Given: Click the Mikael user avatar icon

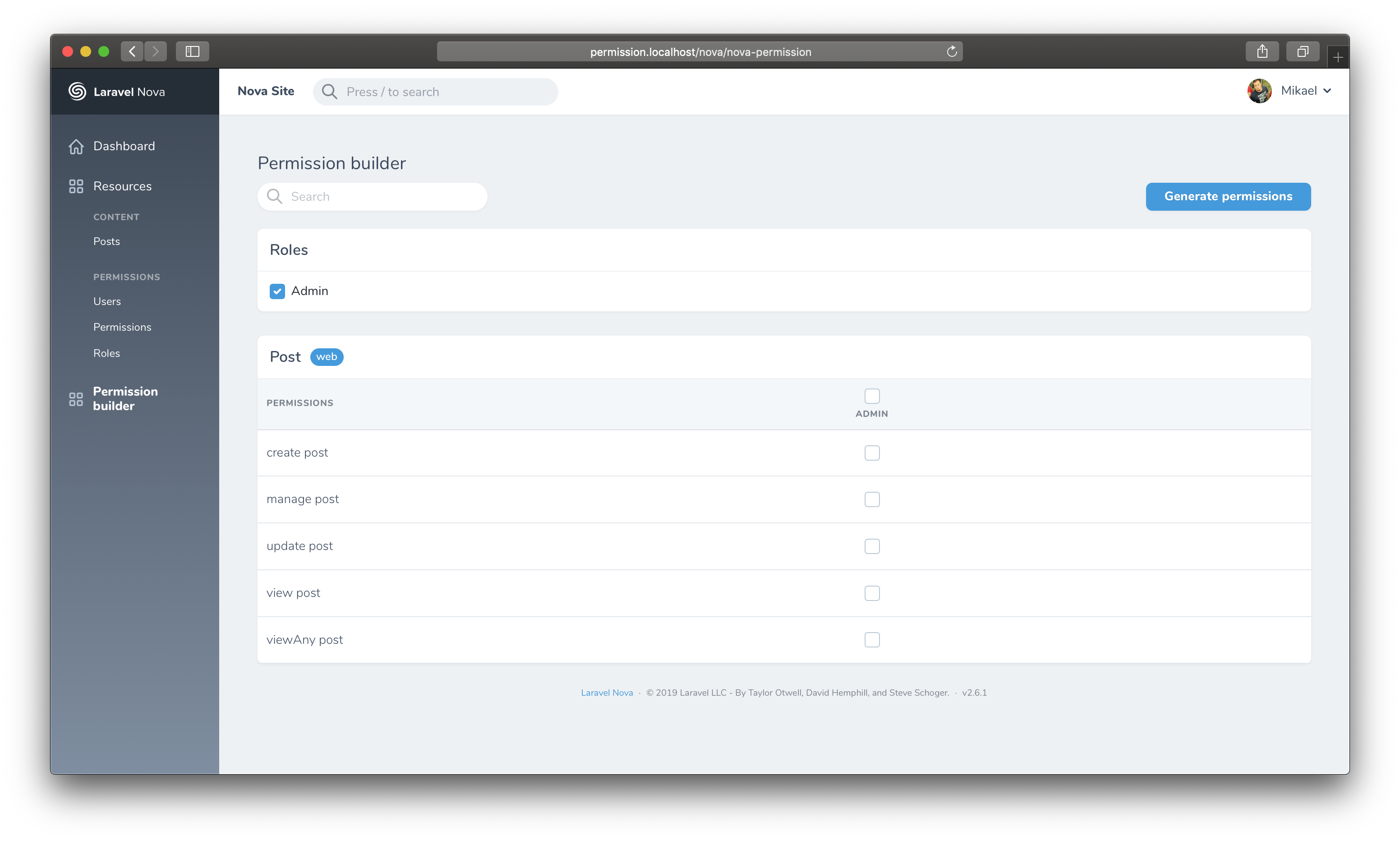Looking at the screenshot, I should [1259, 91].
